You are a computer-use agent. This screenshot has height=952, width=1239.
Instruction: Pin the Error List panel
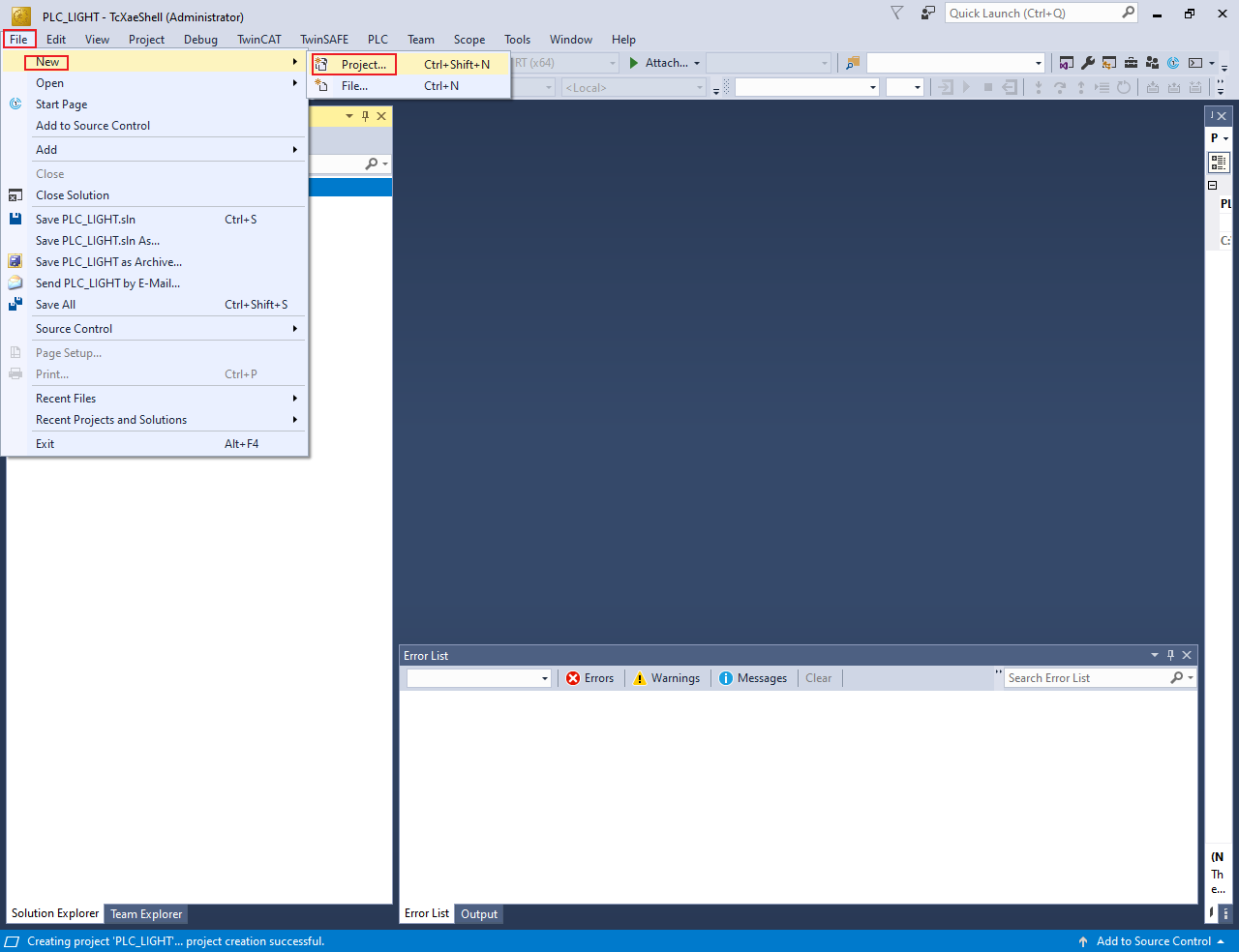(1170, 655)
